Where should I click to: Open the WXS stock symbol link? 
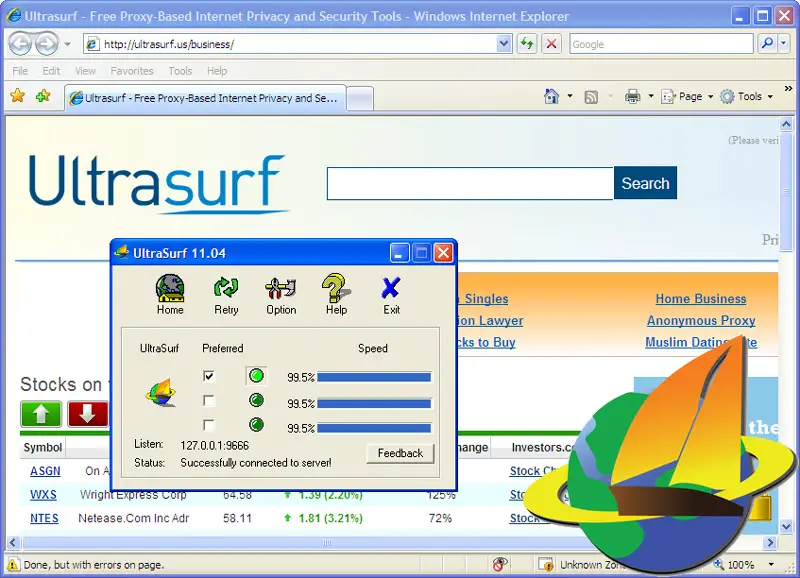pos(43,495)
